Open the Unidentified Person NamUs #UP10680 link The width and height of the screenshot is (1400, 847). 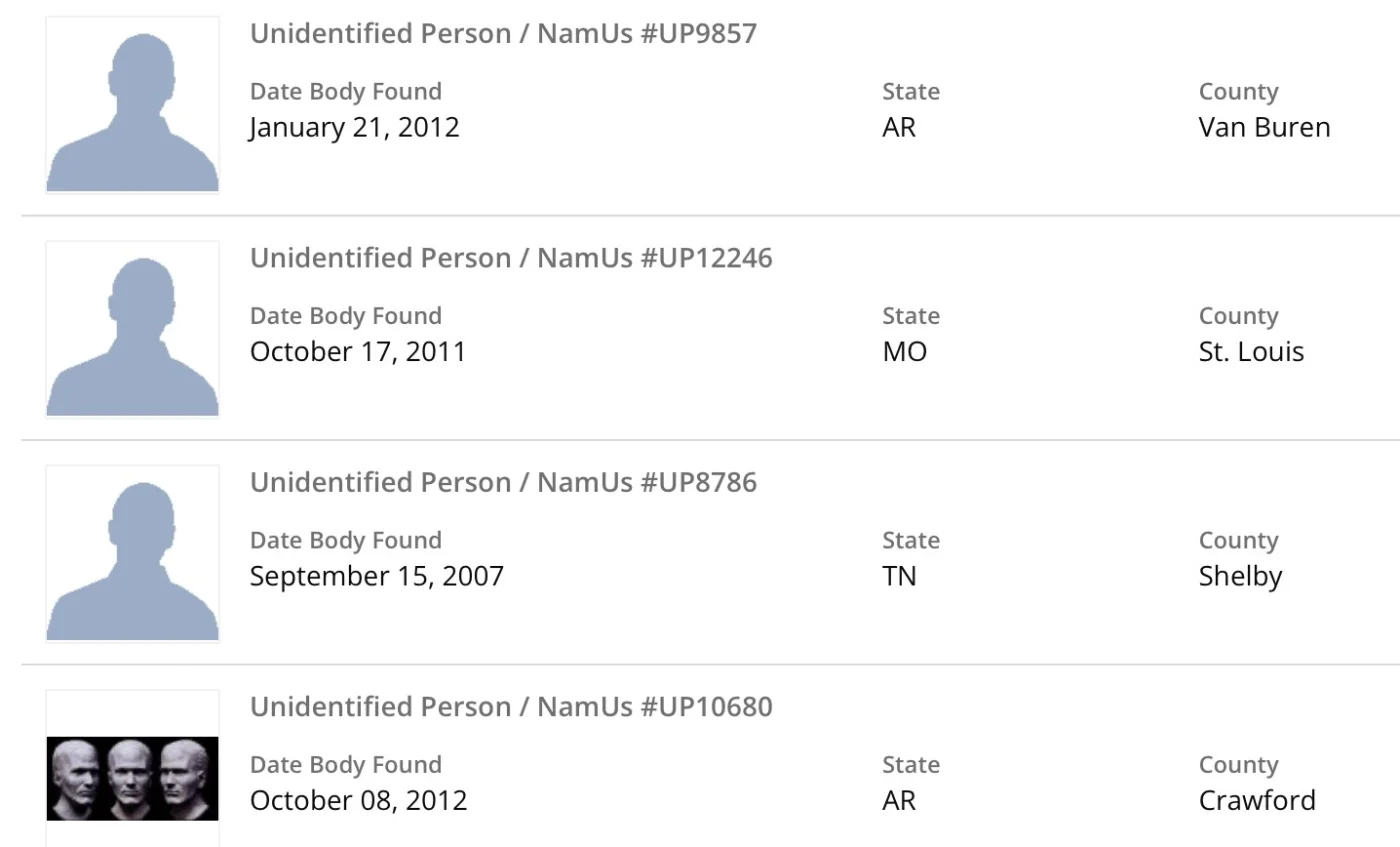[x=511, y=707]
